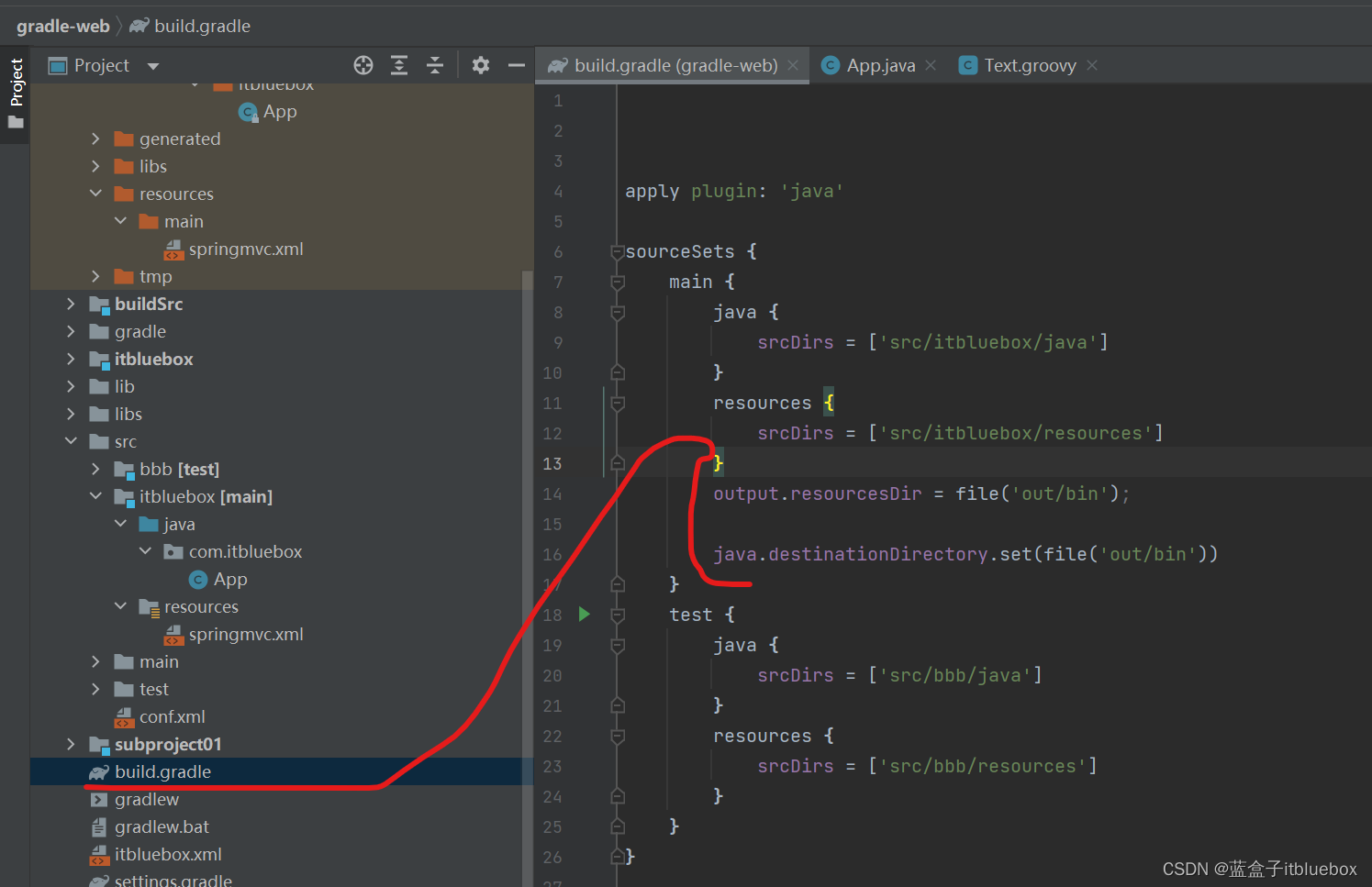The width and height of the screenshot is (1372, 887).
Task: Fold the main block at line 7
Action: pyautogui.click(x=618, y=282)
